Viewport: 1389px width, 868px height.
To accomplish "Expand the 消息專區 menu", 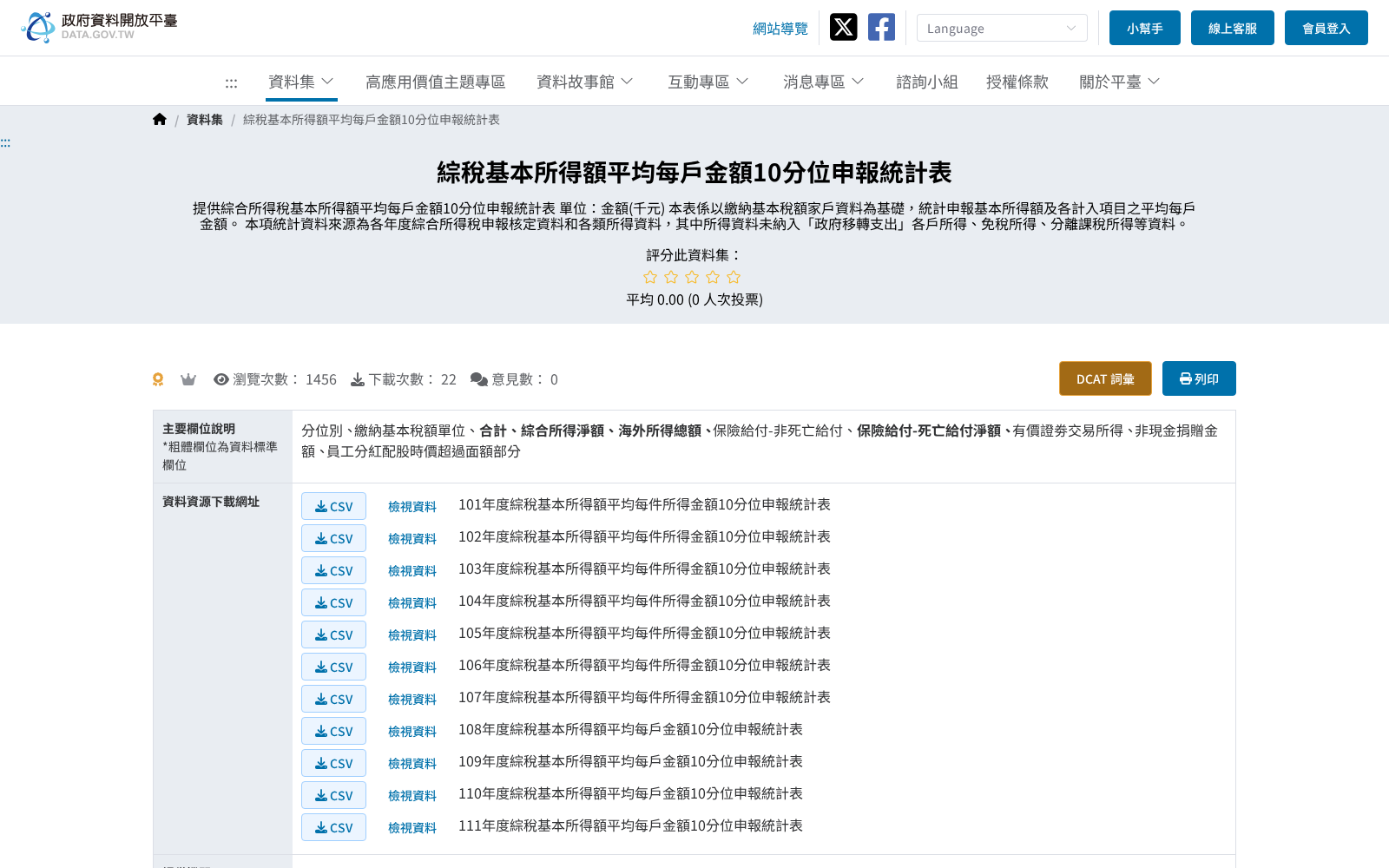I will pyautogui.click(x=824, y=82).
